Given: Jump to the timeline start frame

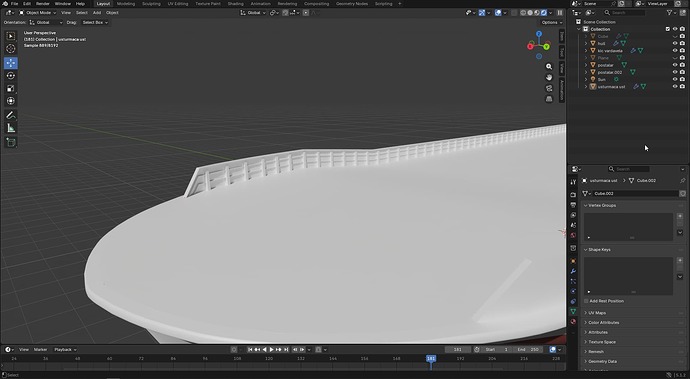Looking at the screenshot, I should click(250, 350).
